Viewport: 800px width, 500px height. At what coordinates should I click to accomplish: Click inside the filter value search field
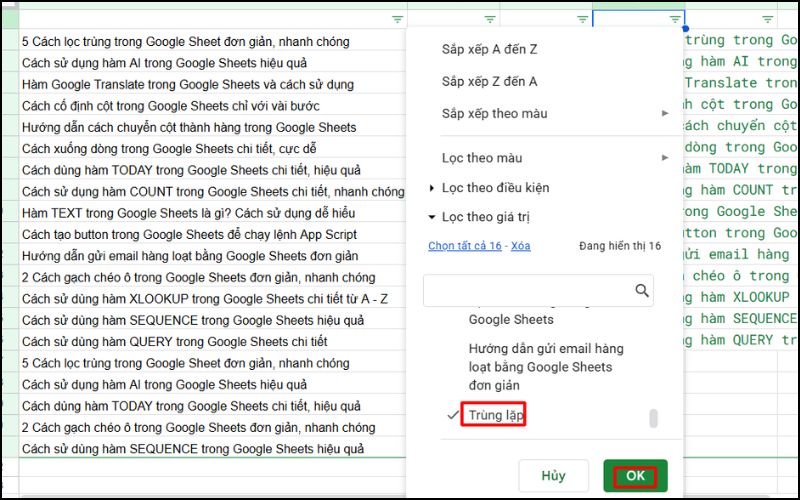(x=526, y=291)
